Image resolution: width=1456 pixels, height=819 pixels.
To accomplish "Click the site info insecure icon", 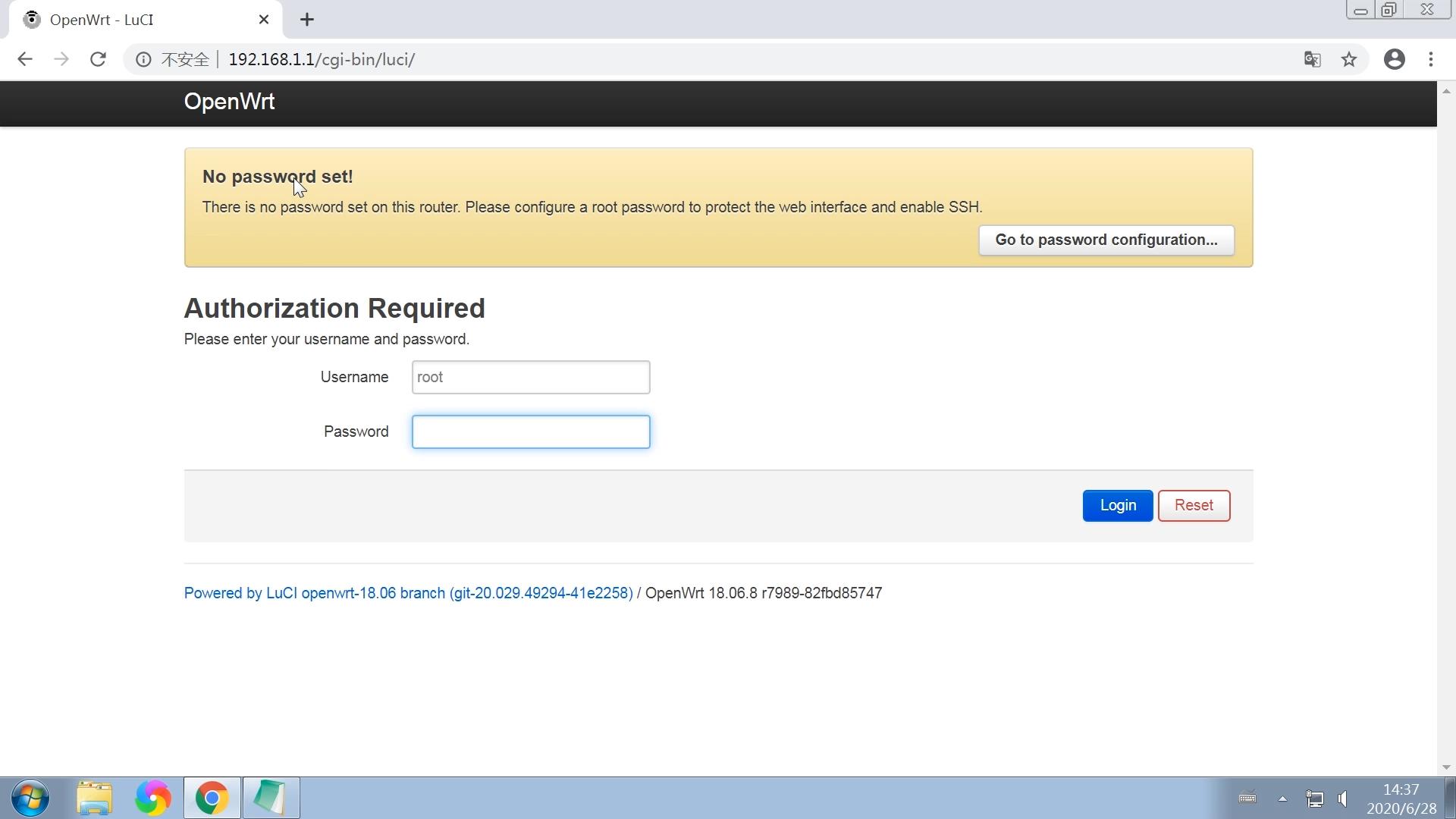I will pos(143,59).
